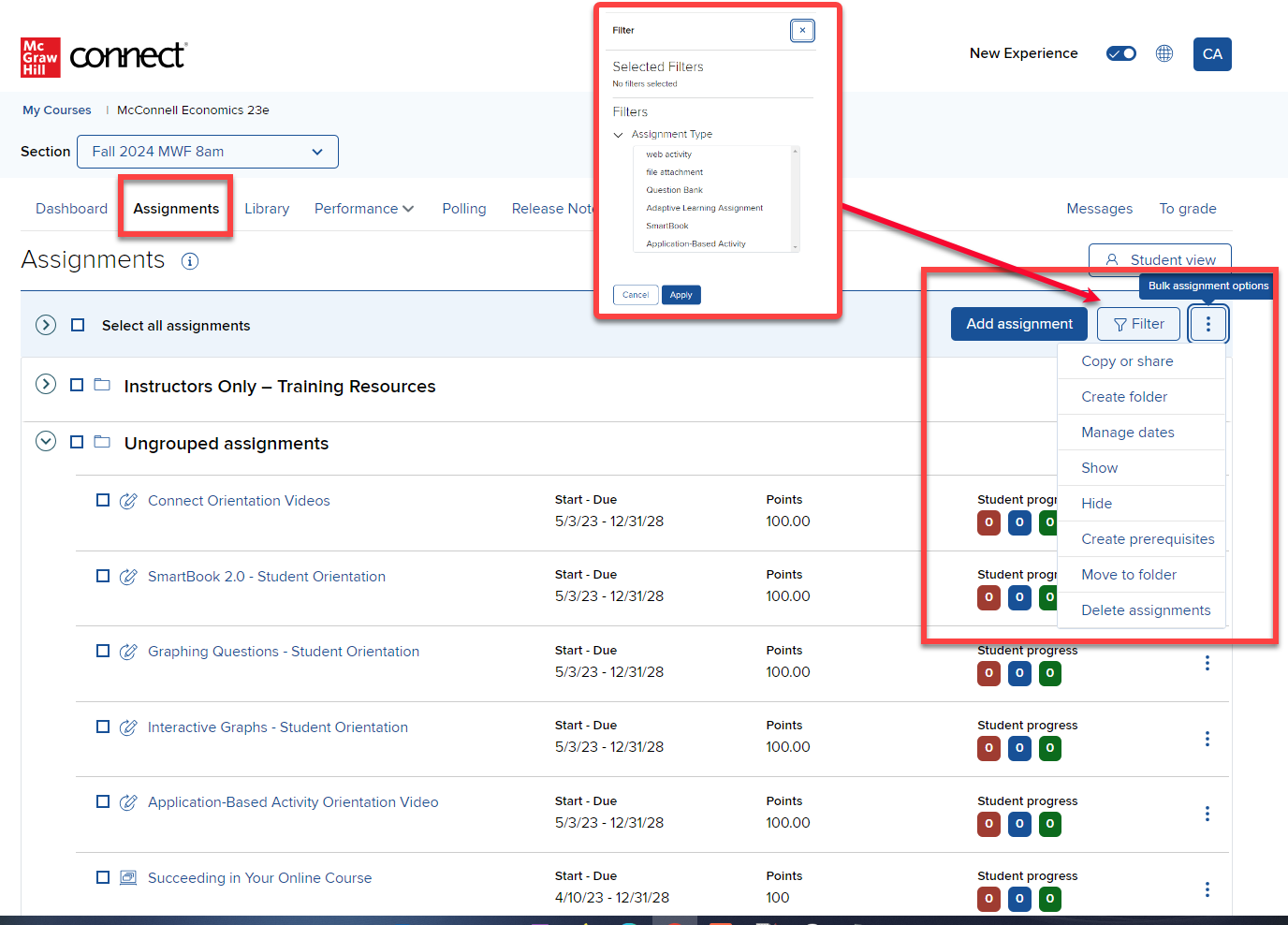Click the Assignments info icon
The image size is (1288, 925).
coord(190,261)
